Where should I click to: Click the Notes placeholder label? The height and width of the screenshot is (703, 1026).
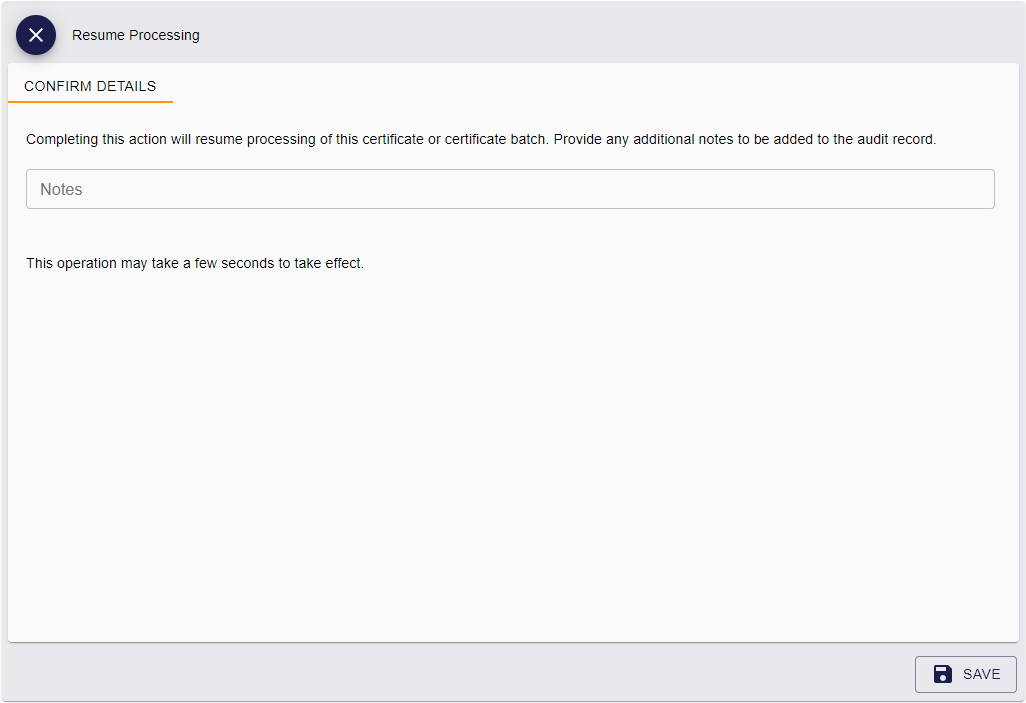tap(62, 189)
